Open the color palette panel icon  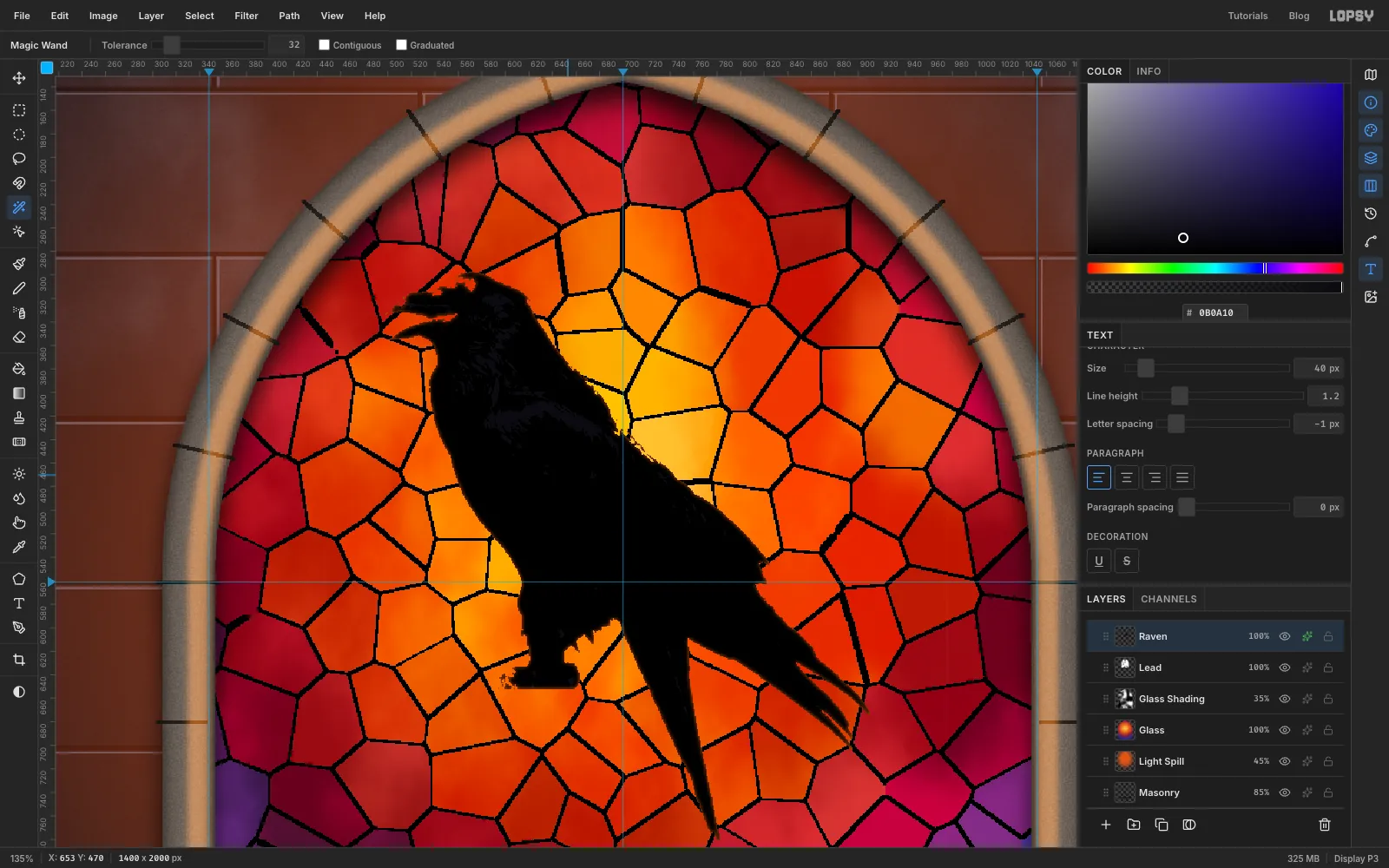[x=1371, y=130]
